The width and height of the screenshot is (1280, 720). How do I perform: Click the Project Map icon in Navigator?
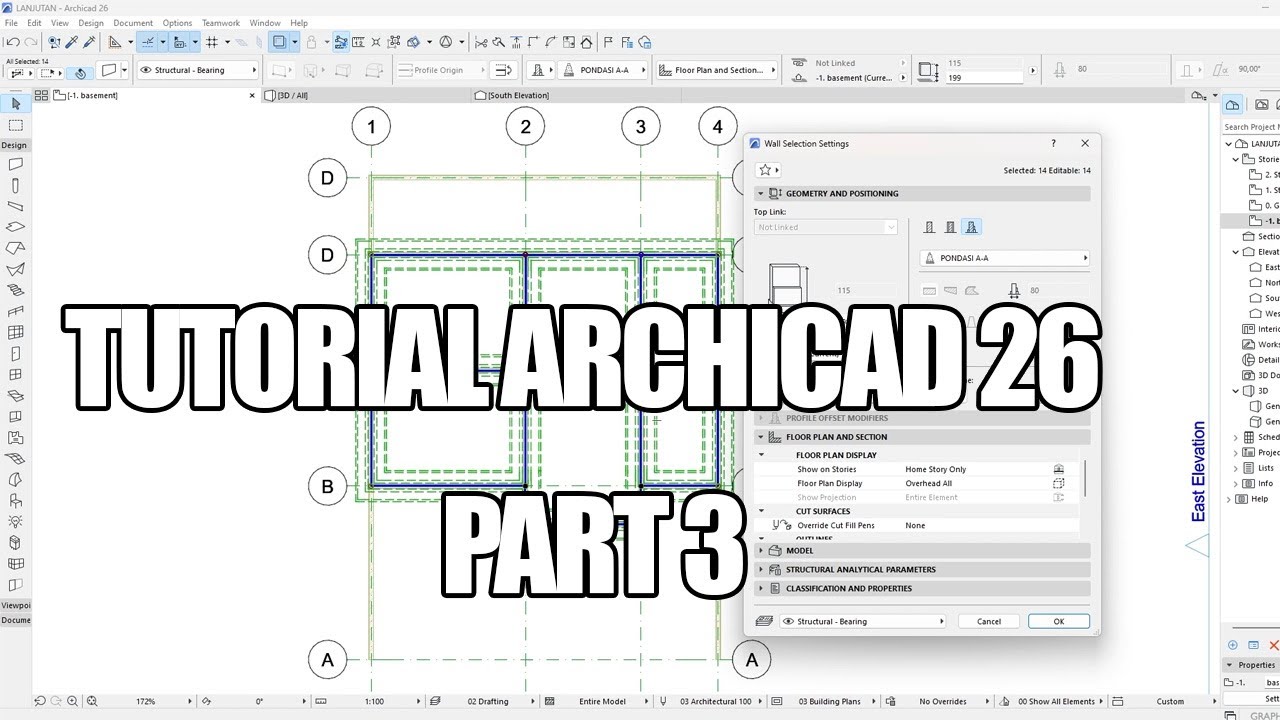pos(1233,104)
